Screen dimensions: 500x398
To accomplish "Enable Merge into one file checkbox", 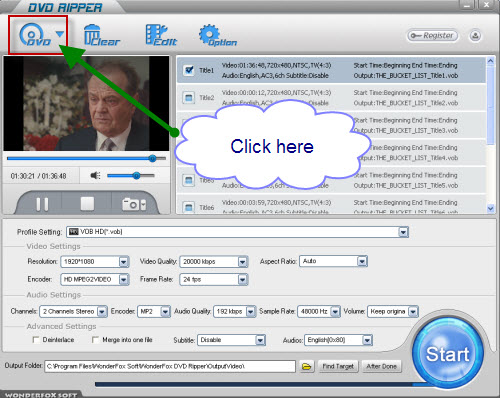I will coord(95,340).
